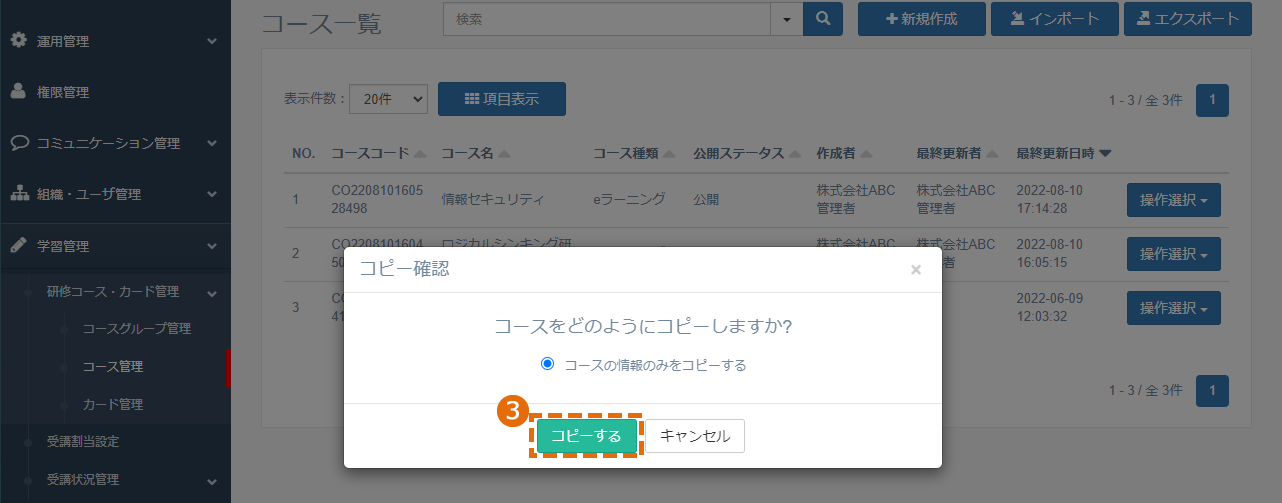Close the コピー確認 dialog with X

[x=916, y=269]
